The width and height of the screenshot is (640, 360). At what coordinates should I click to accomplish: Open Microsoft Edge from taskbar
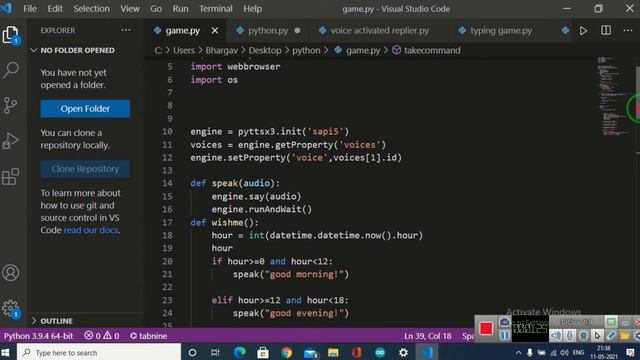(240, 352)
